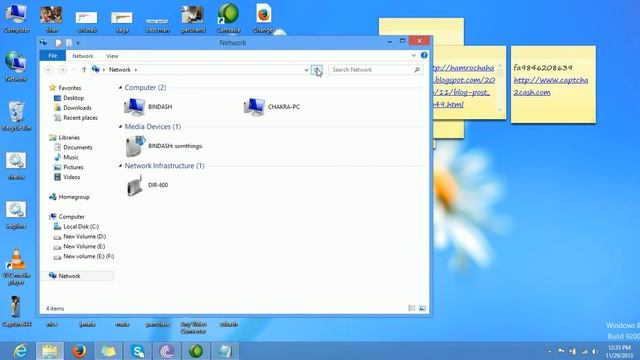Open Recycle Bin on the desktop
The width and height of the screenshot is (640, 360).
[16, 116]
